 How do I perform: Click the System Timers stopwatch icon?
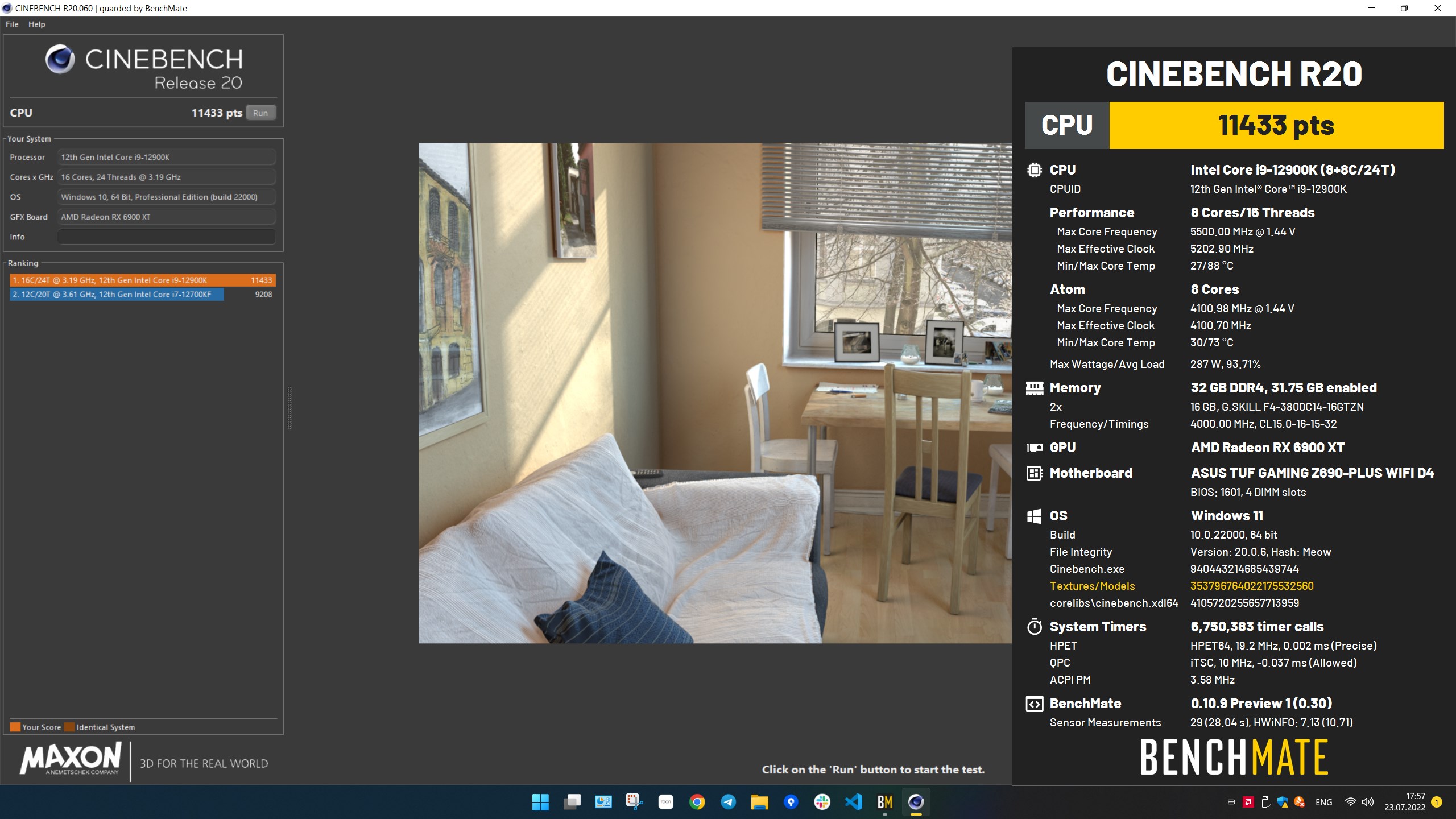coord(1034,626)
